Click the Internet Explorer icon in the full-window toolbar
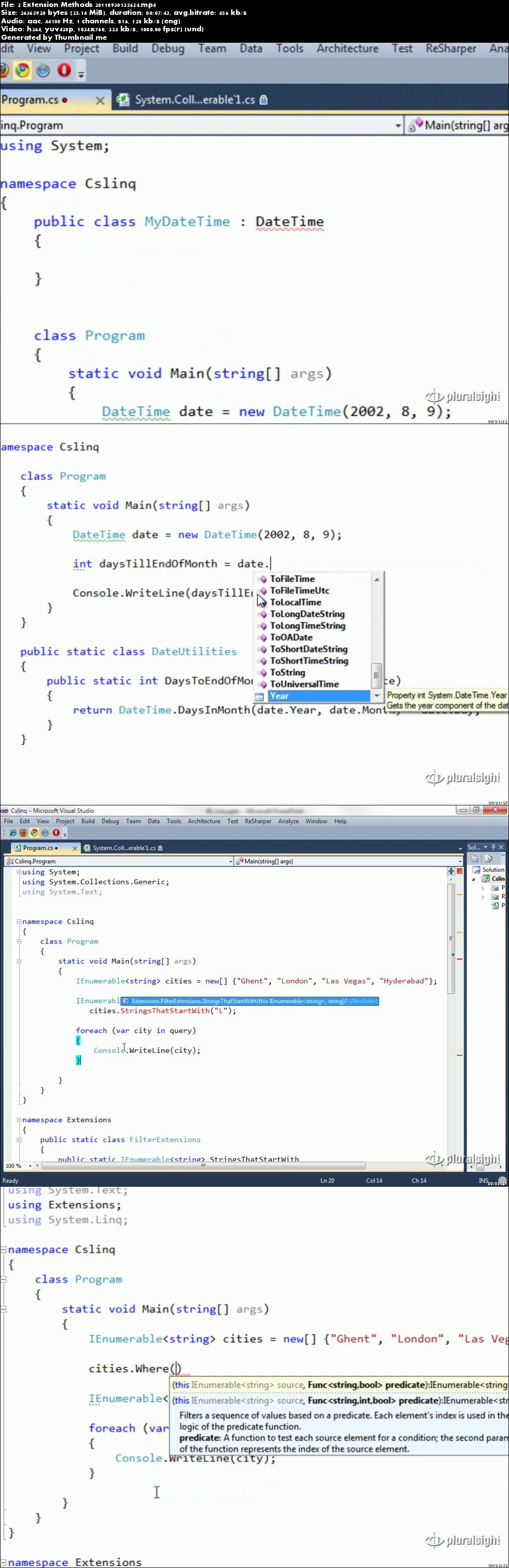Screen dimensions: 509x1568 13,833
